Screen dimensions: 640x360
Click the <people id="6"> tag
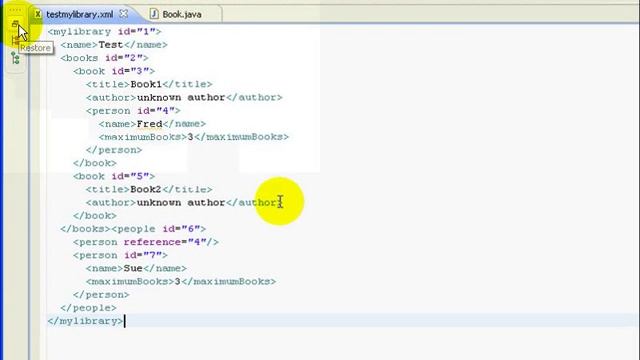tap(158, 229)
